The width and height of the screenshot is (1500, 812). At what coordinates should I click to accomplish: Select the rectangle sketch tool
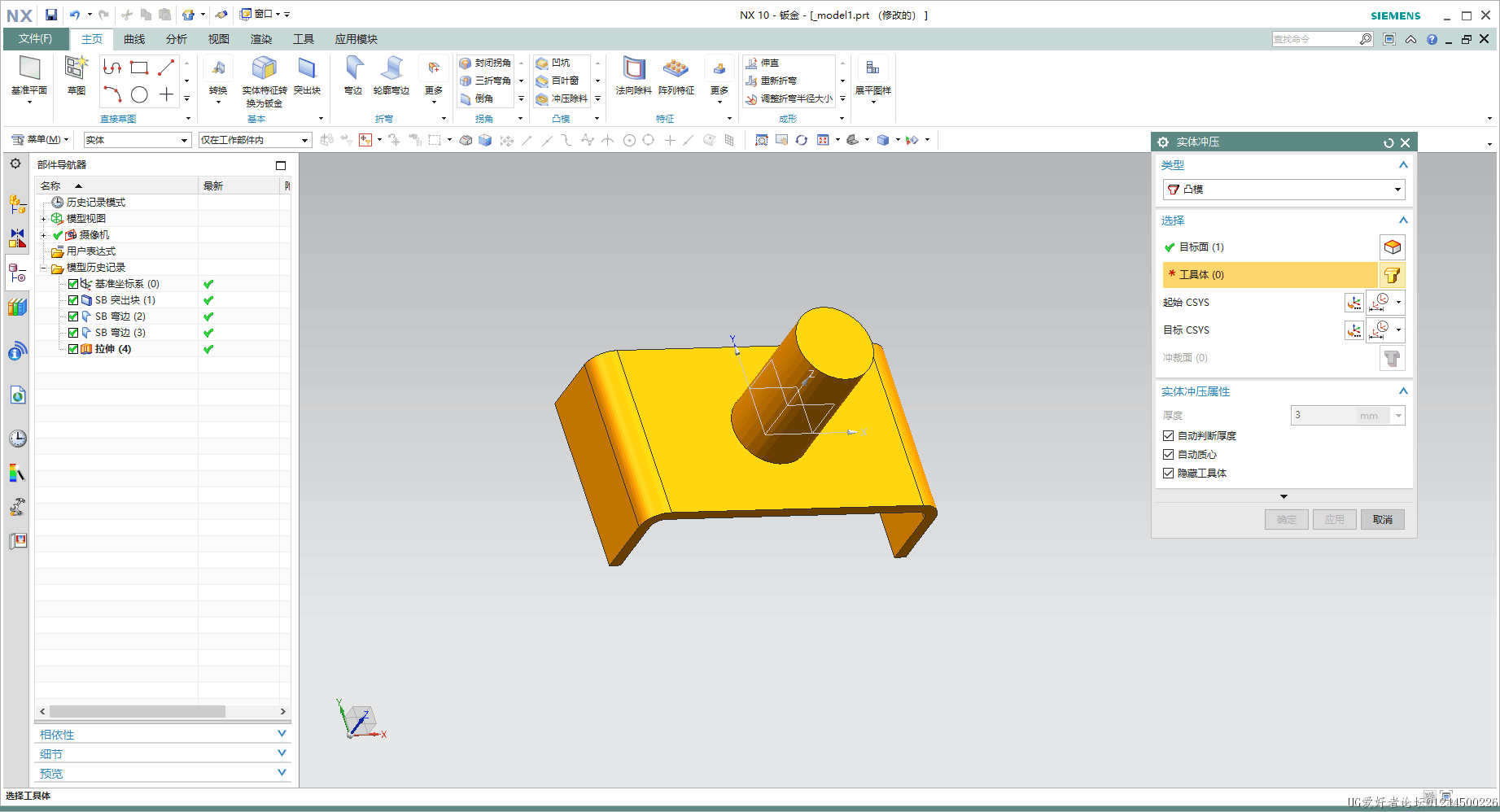[x=139, y=68]
